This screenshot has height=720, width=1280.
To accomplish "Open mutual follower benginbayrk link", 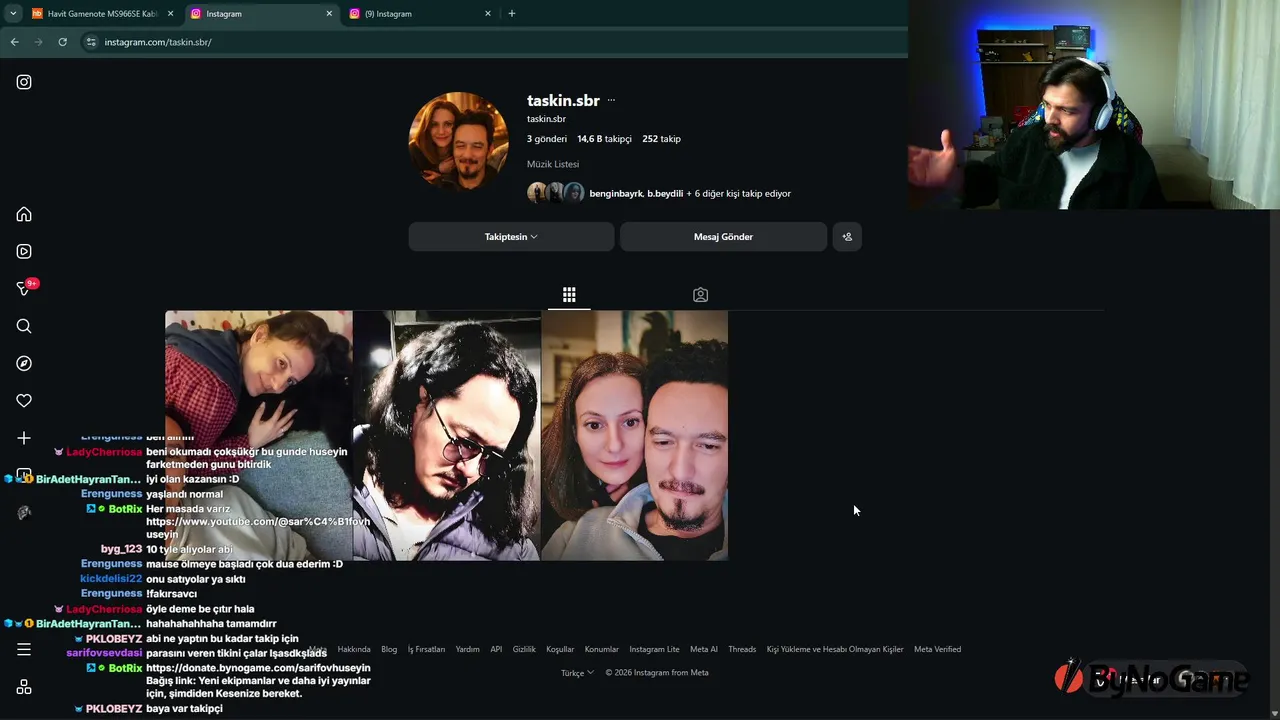I will (x=616, y=193).
